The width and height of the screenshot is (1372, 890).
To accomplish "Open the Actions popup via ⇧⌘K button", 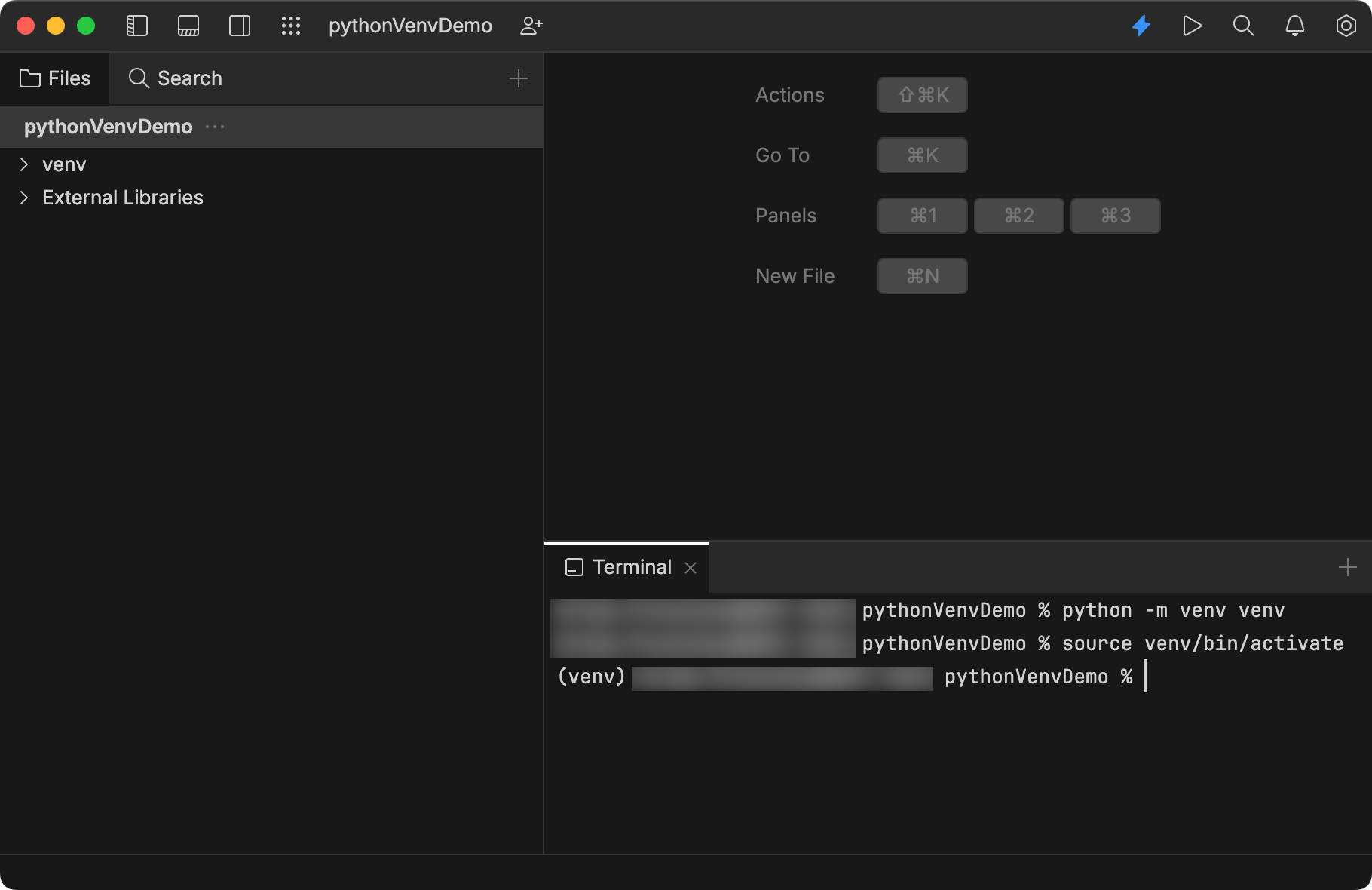I will 922,94.
